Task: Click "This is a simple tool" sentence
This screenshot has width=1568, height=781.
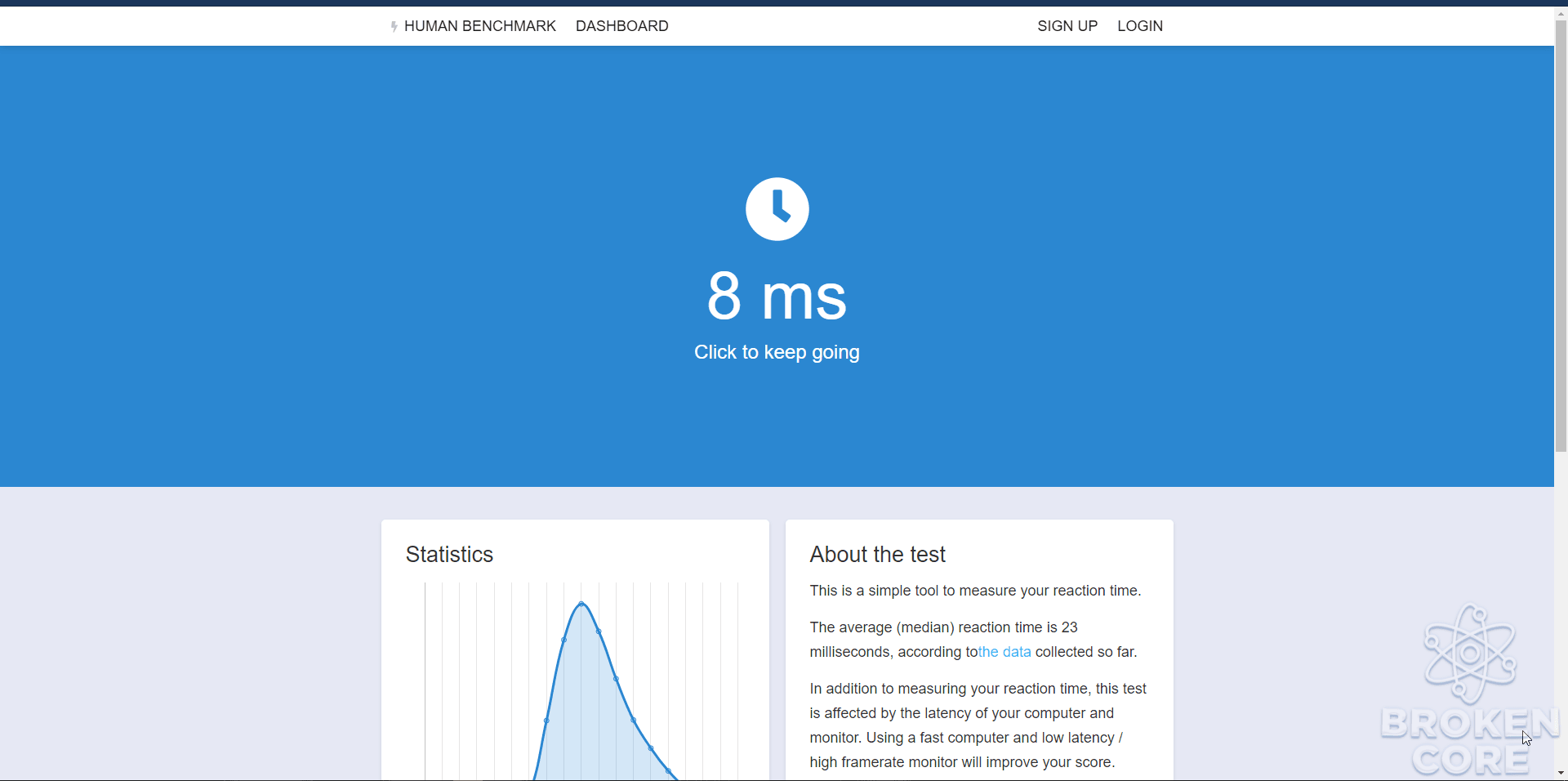Action: coord(975,591)
